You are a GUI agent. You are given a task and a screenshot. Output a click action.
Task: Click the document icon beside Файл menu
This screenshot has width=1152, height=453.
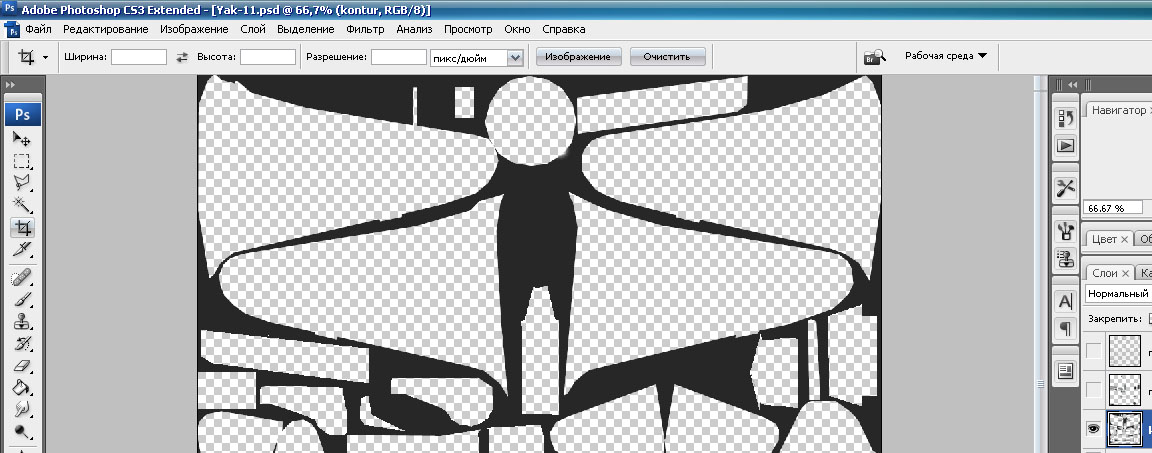(x=11, y=29)
